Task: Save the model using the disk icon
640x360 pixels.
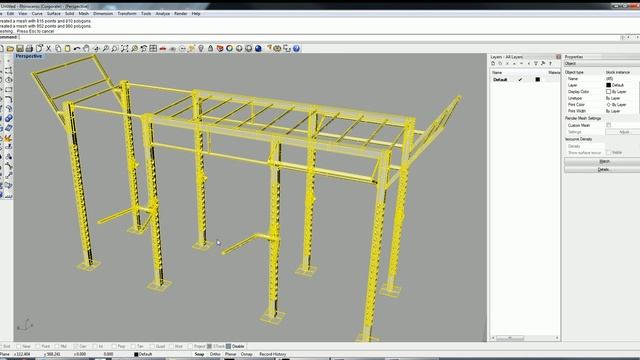Action: [20, 49]
